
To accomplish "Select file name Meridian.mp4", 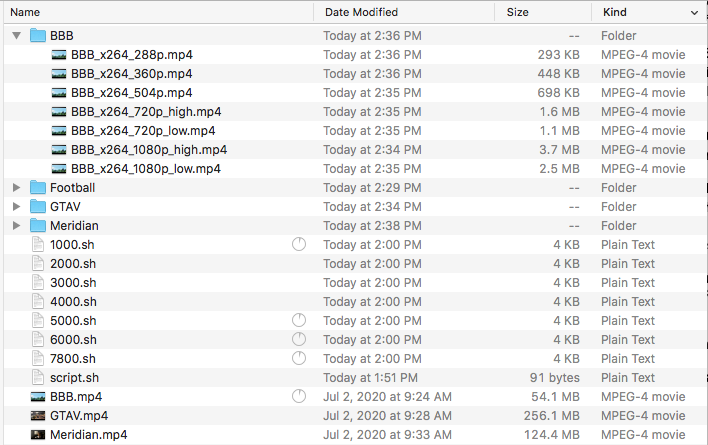I will click(x=88, y=435).
